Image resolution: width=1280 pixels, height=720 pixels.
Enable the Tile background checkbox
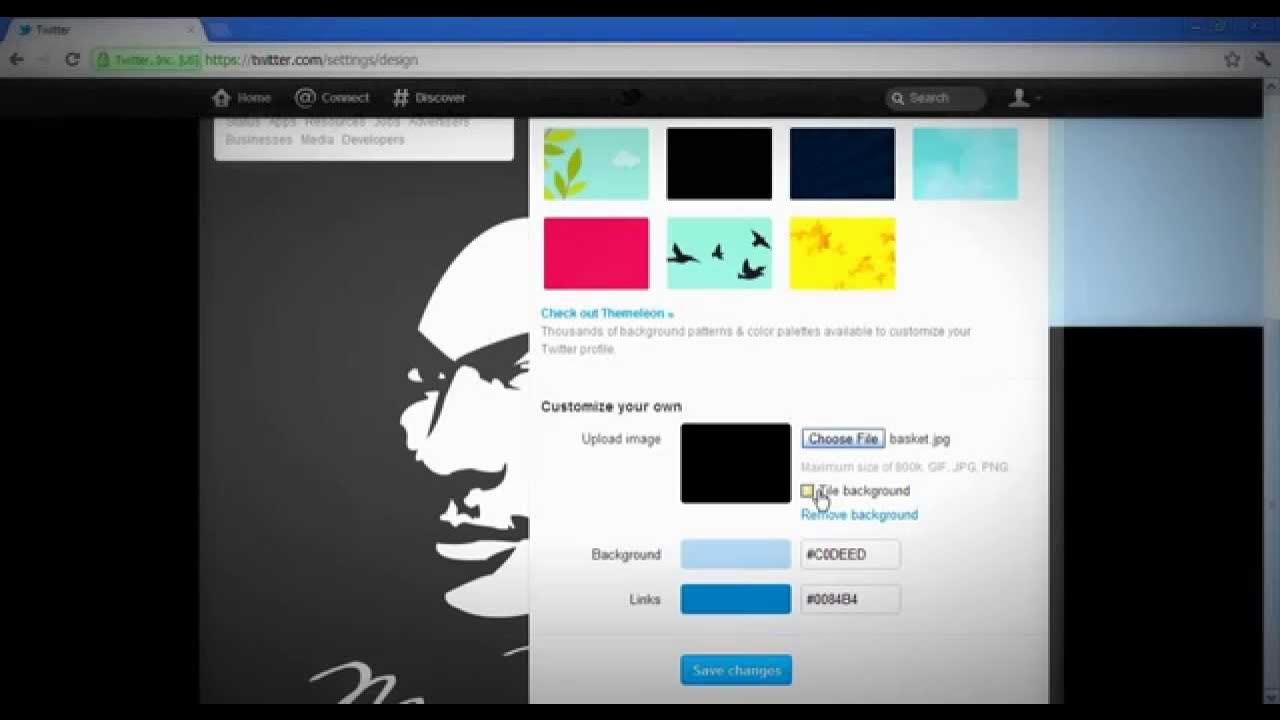click(807, 491)
